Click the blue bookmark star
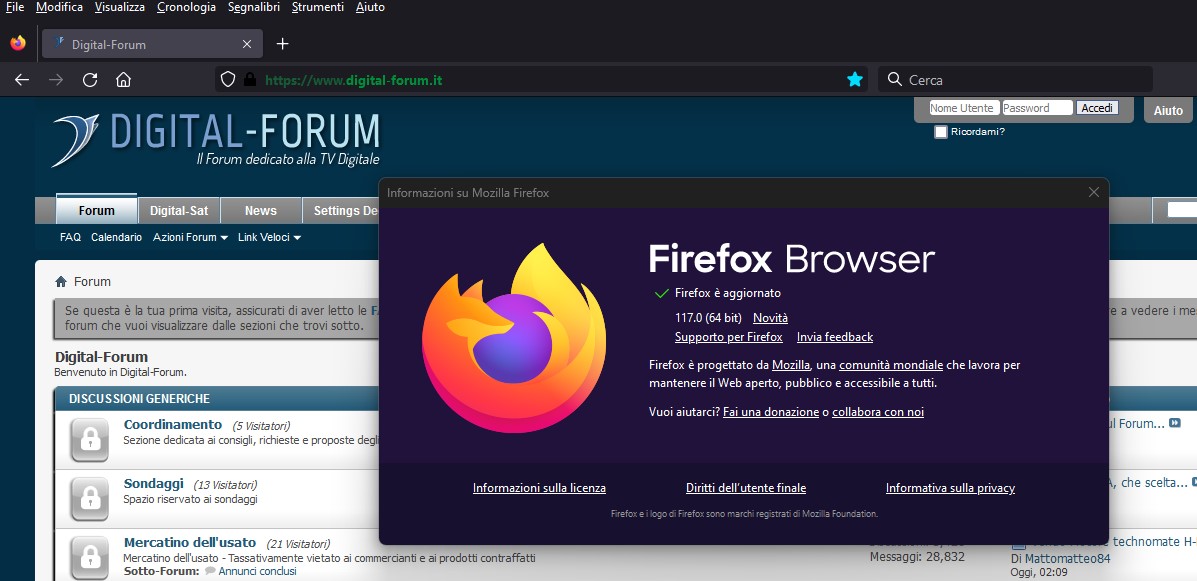The width and height of the screenshot is (1197, 581). coord(855,79)
